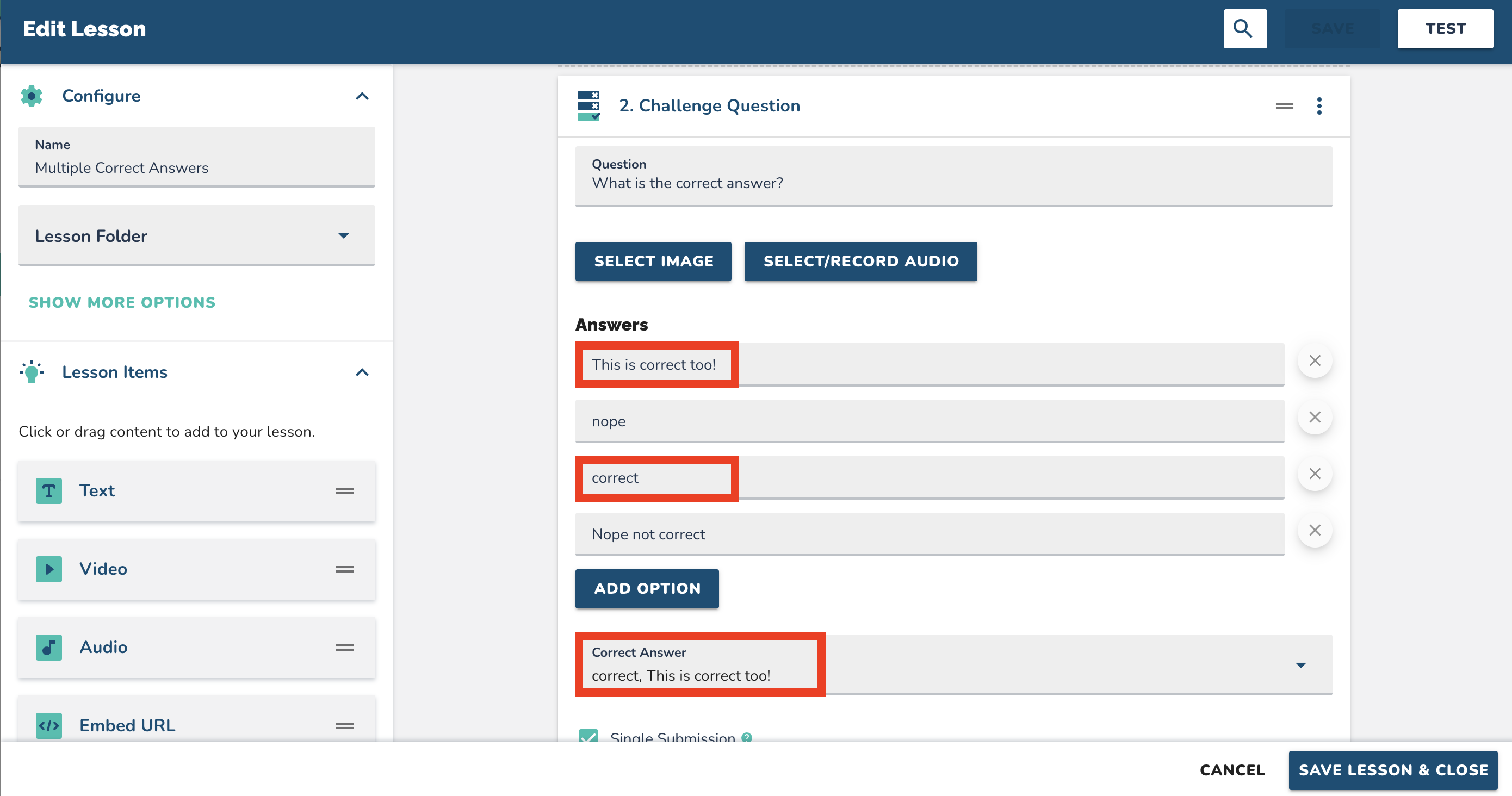Click the Video play icon
The image size is (1512, 796).
pyautogui.click(x=49, y=569)
